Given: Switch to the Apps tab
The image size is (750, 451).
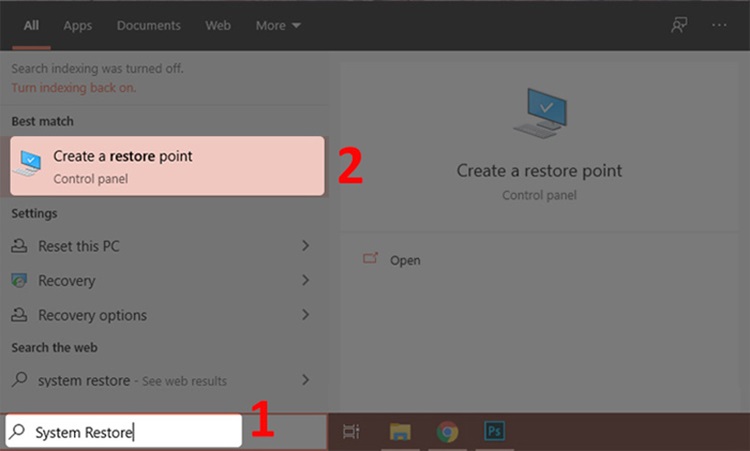Looking at the screenshot, I should point(77,26).
